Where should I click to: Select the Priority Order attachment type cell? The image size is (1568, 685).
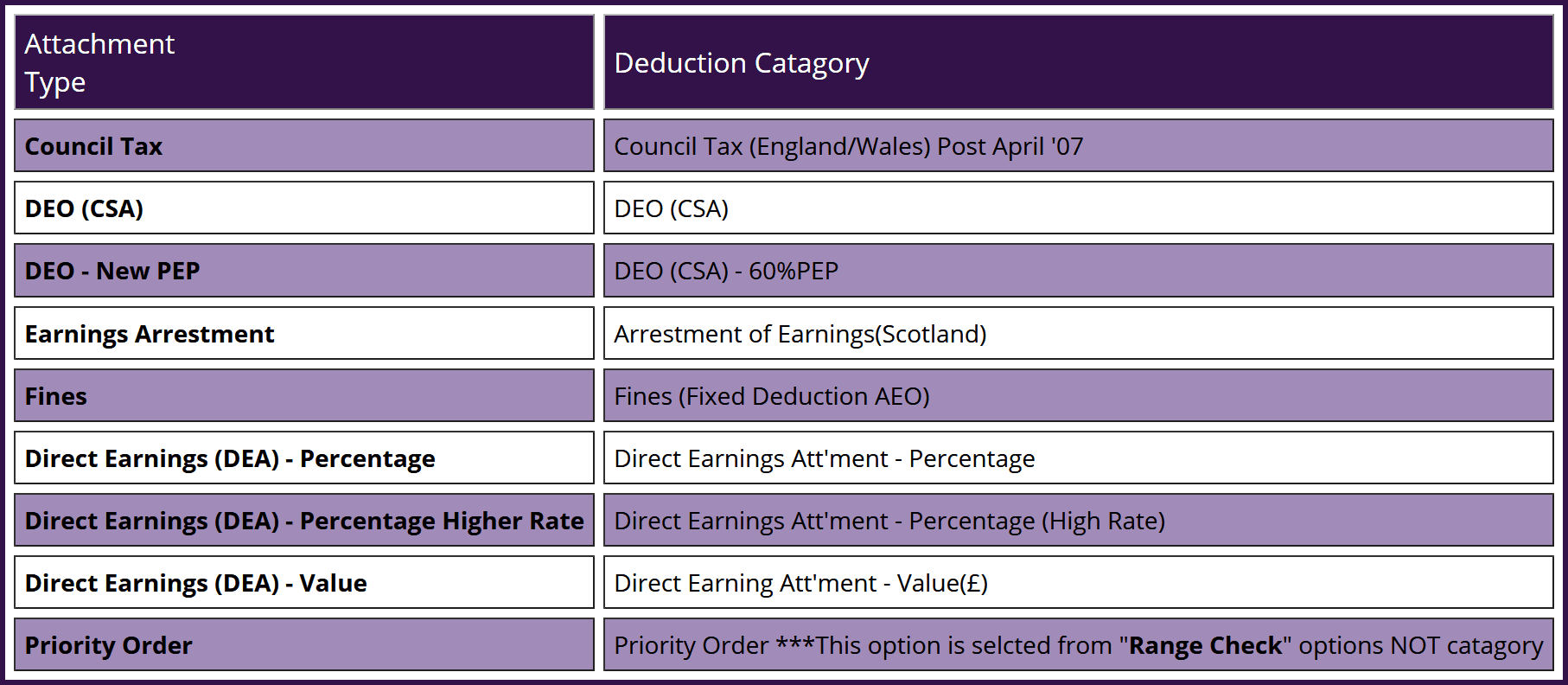pos(109,645)
